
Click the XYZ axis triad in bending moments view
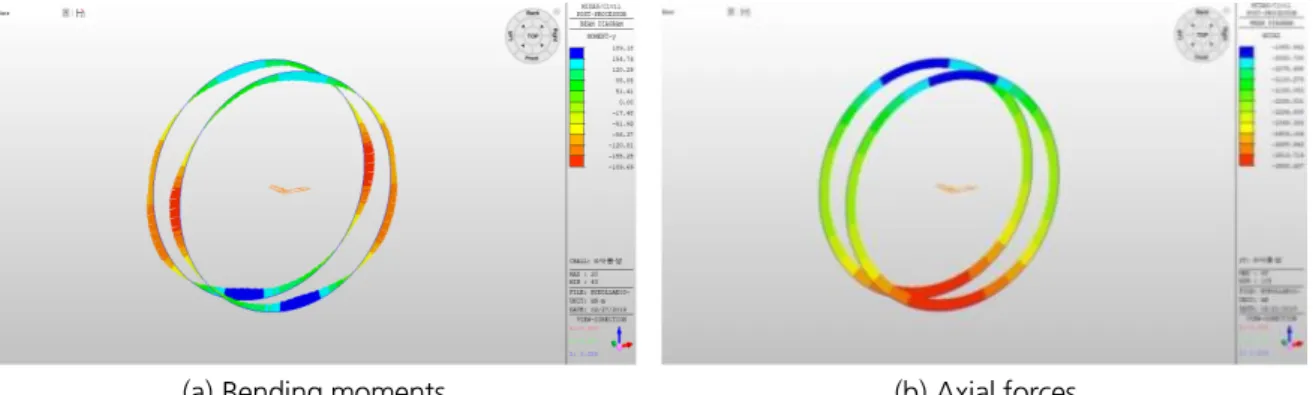[622, 338]
